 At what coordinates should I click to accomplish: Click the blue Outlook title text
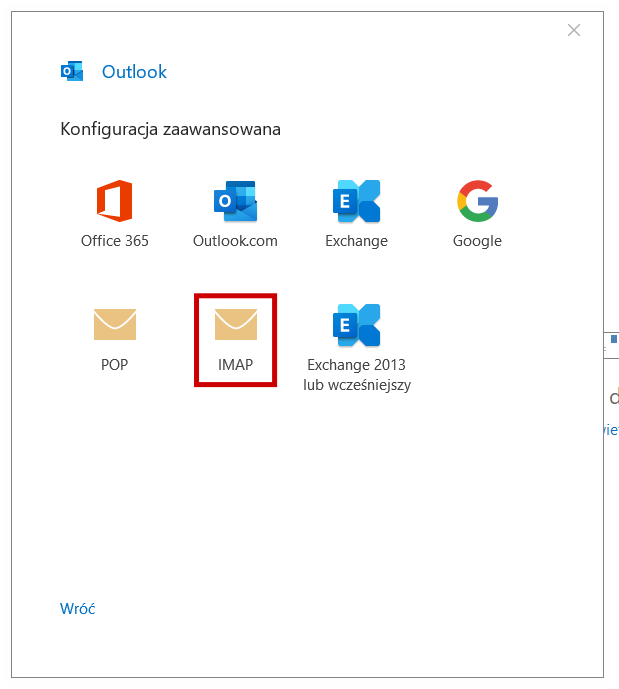pyautogui.click(x=134, y=72)
